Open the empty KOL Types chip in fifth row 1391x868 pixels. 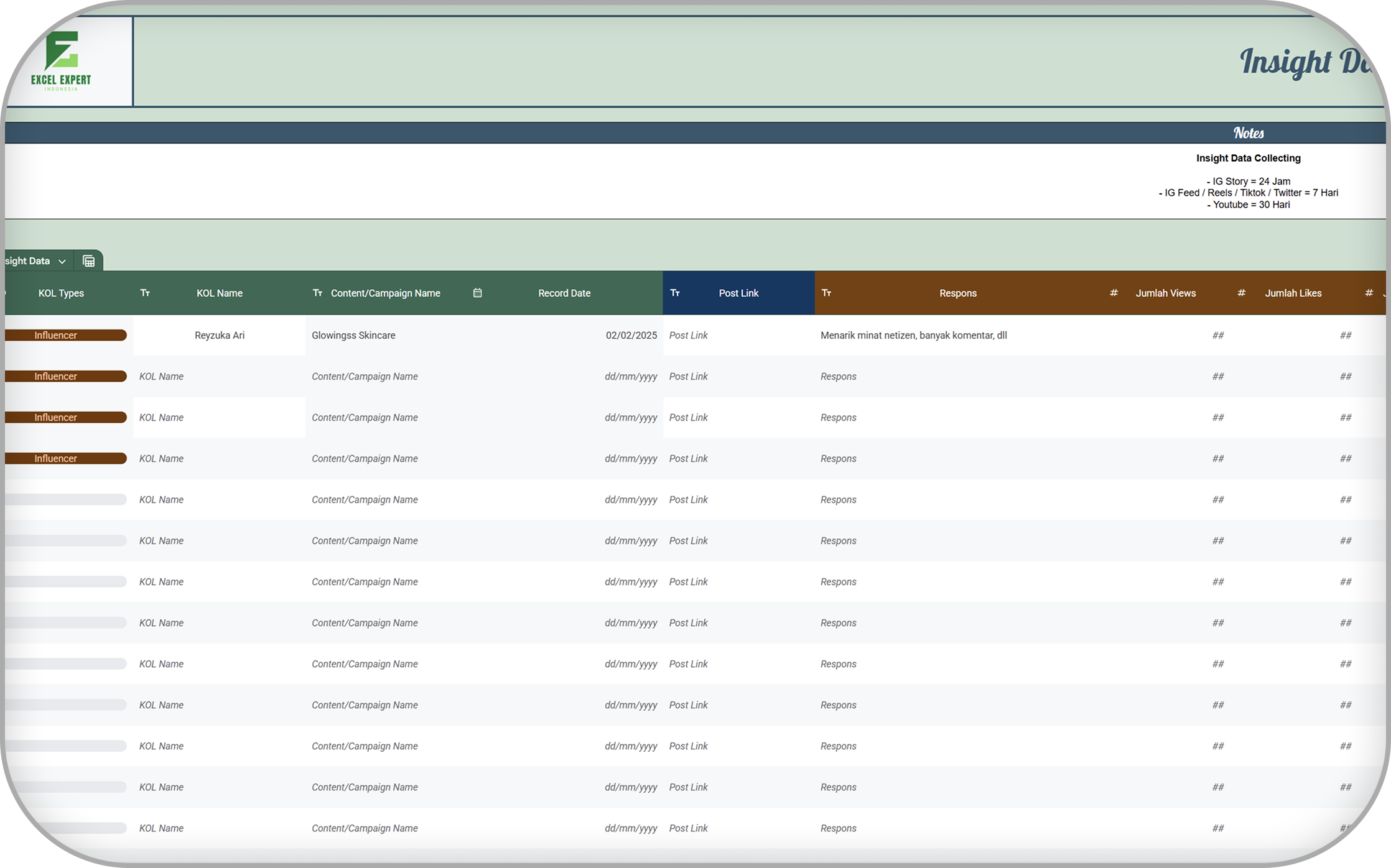65,499
